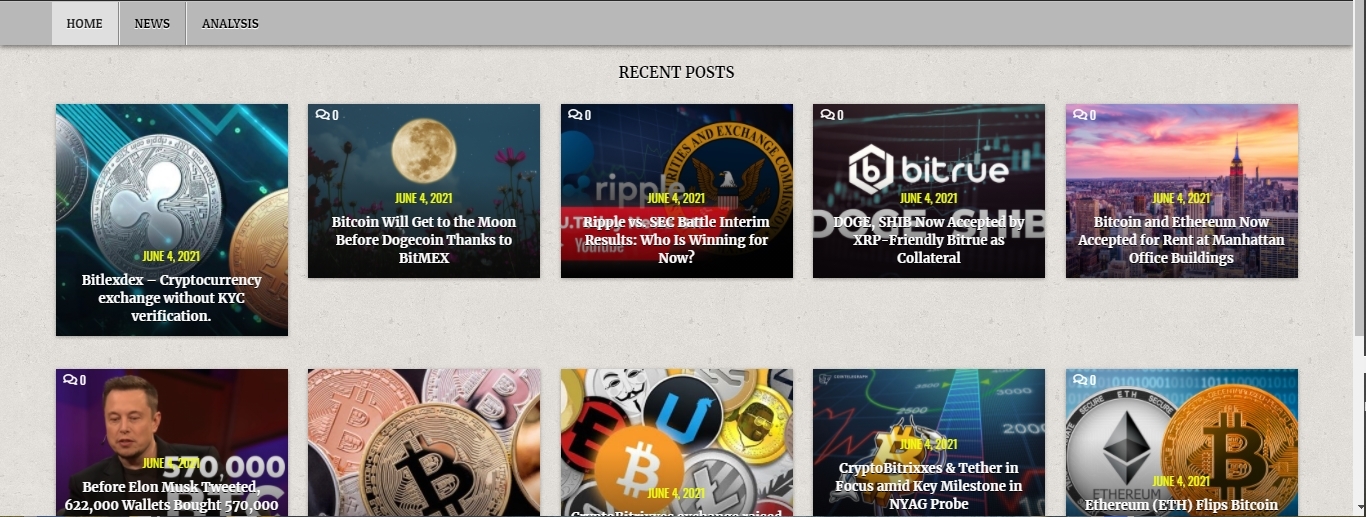Go to the ANALYSIS menu item

tap(230, 23)
